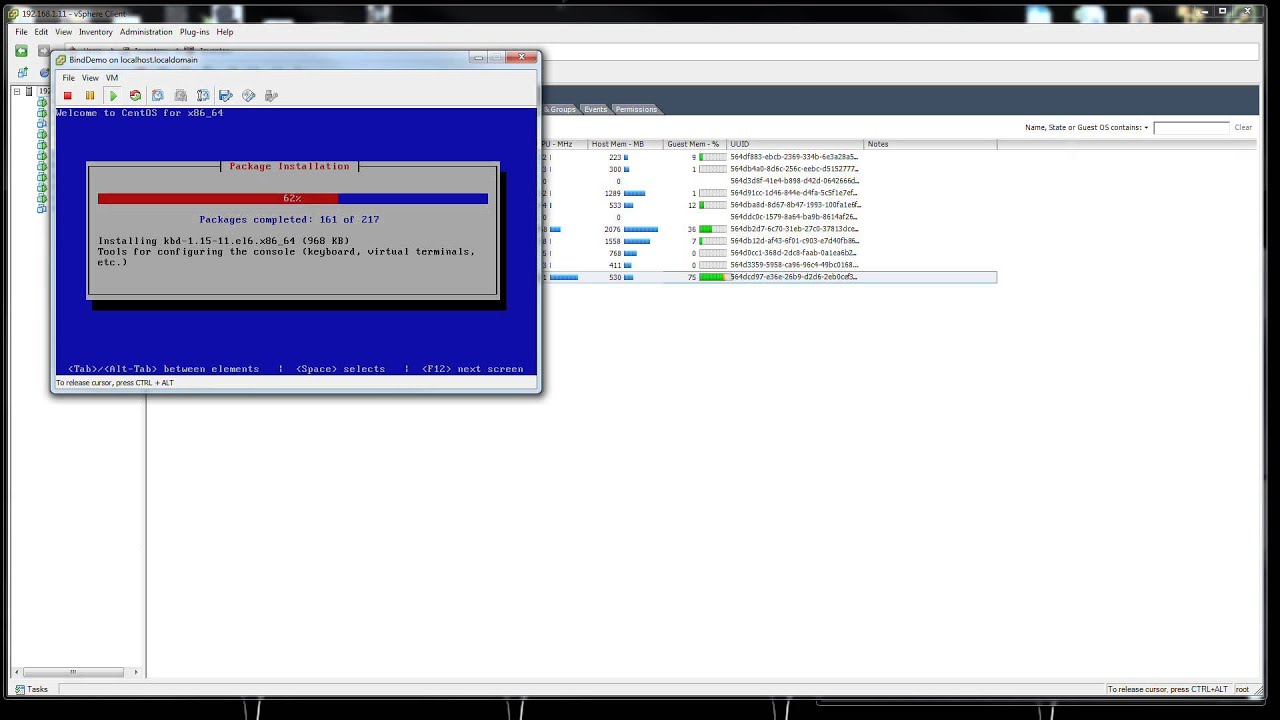The width and height of the screenshot is (1280, 720).
Task: Click the red Power Off button in BindDemo console
Action: 67,96
